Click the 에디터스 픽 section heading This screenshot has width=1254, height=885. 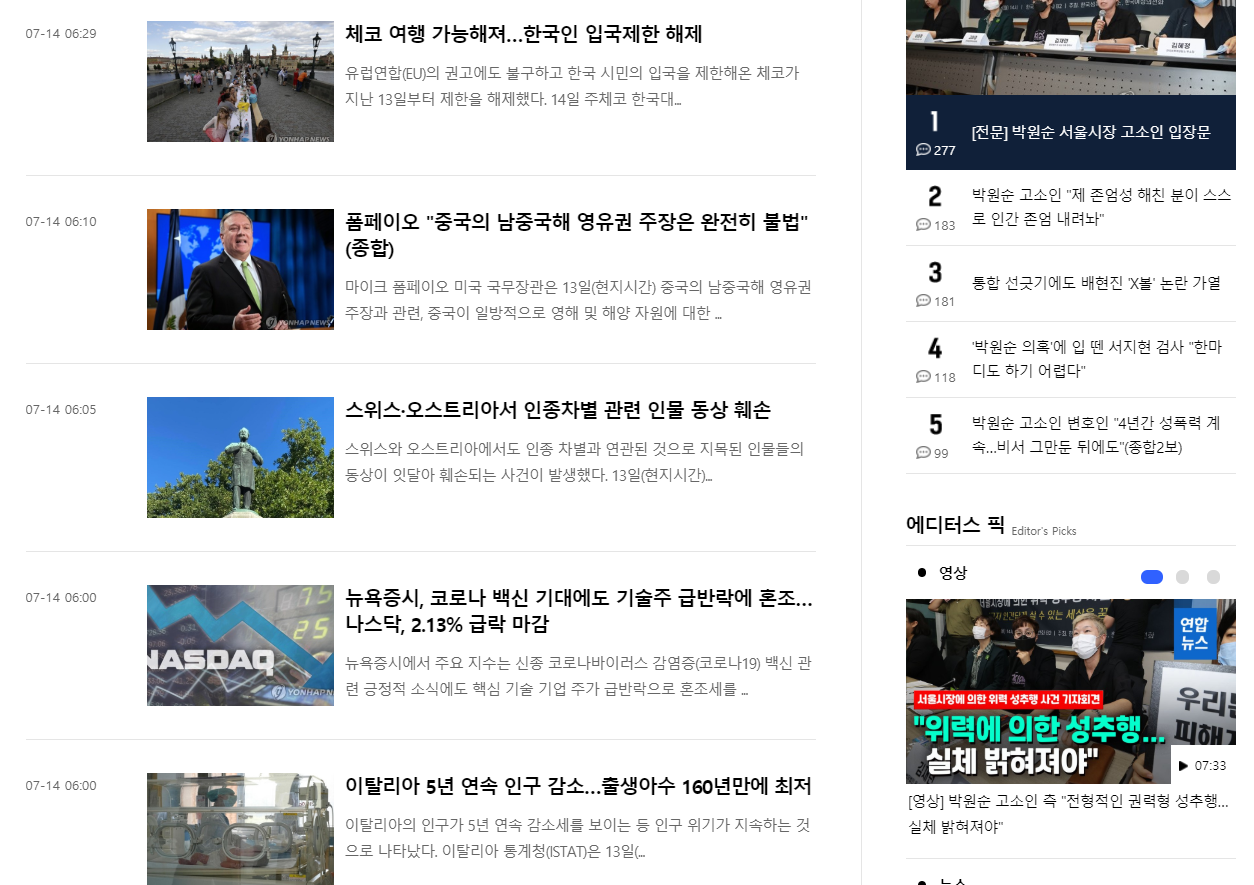[955, 524]
